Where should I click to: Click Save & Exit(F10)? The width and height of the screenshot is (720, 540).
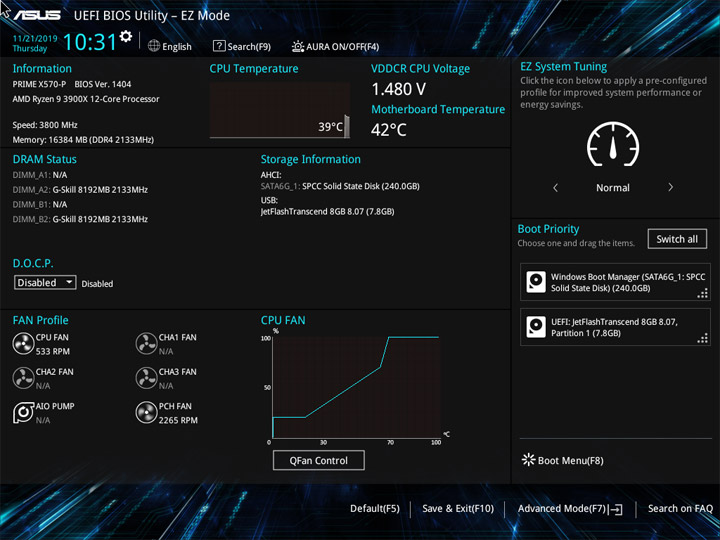[458, 509]
